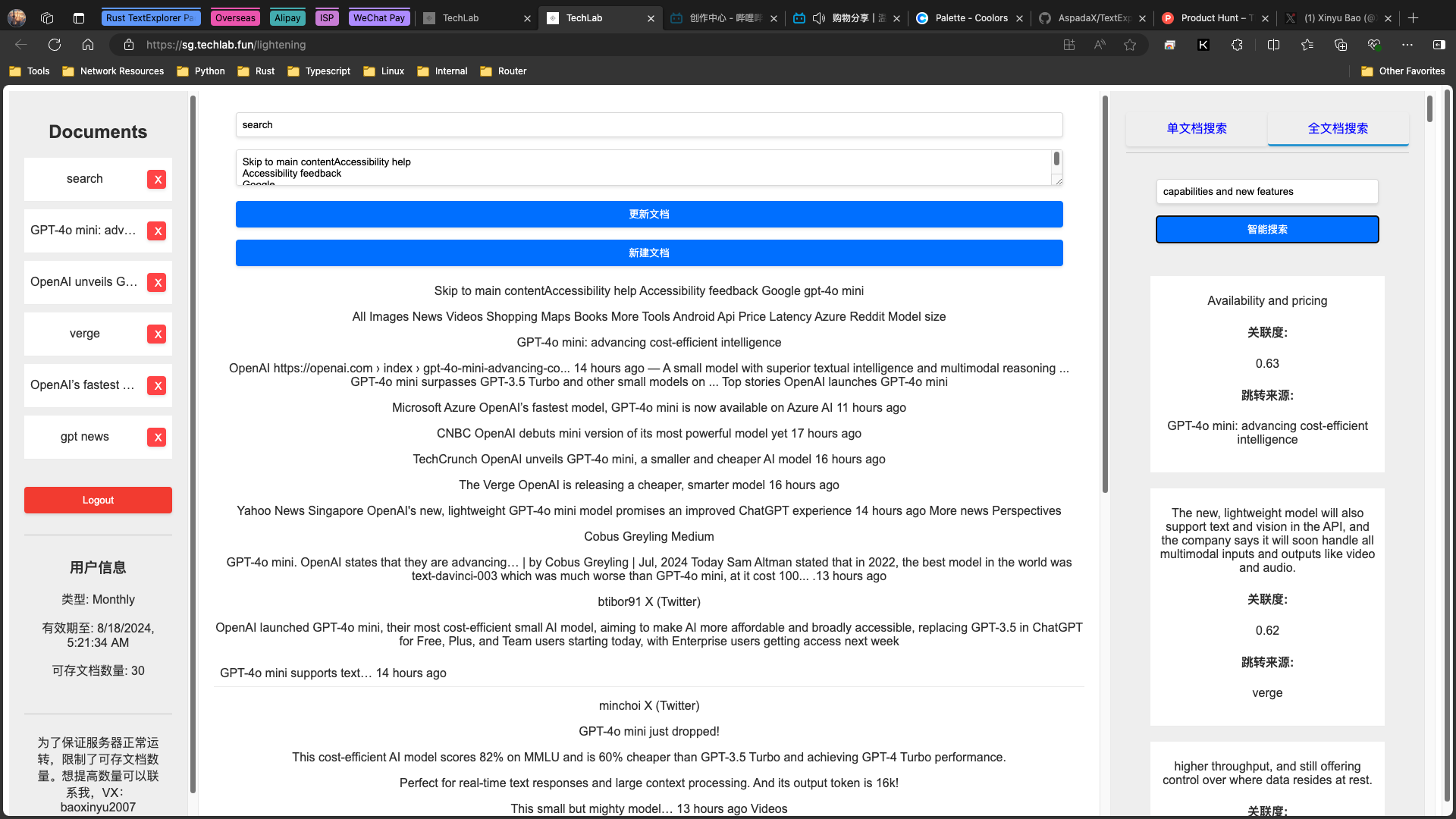Delete the 'search' document with its X

click(157, 180)
